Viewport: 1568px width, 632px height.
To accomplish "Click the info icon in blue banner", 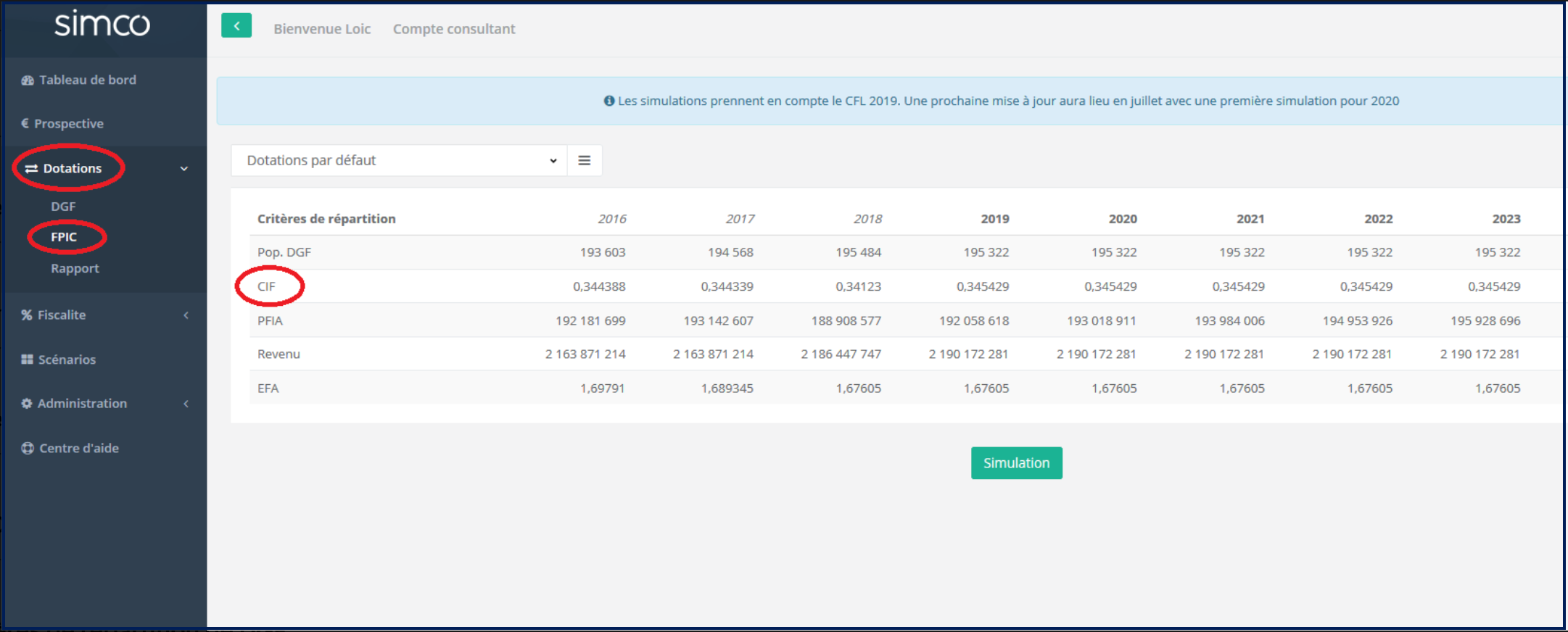I will pos(609,101).
